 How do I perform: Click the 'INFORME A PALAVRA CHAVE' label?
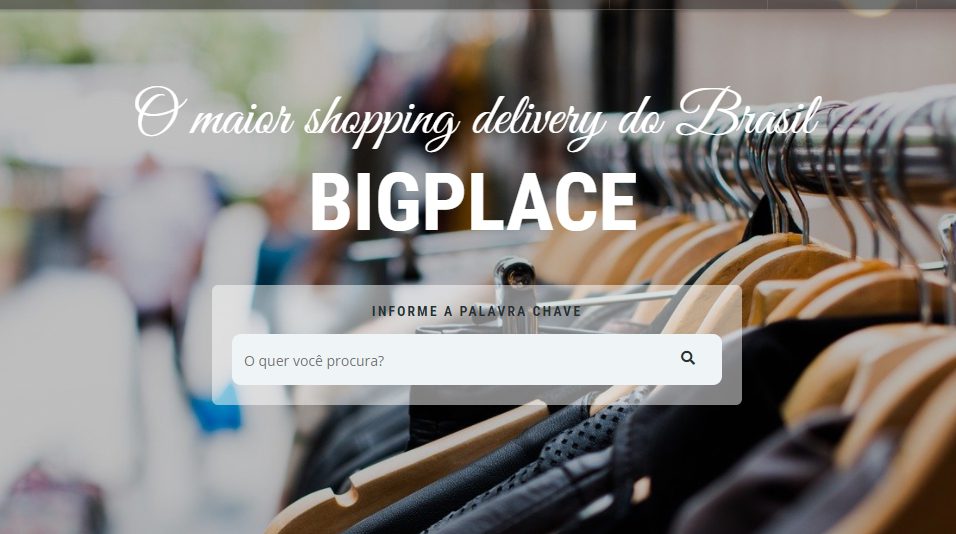tap(477, 312)
